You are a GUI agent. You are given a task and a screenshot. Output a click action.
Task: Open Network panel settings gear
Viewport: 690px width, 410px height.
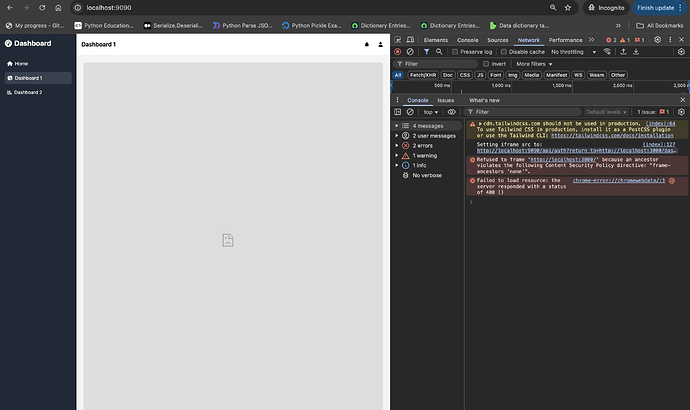coord(681,51)
